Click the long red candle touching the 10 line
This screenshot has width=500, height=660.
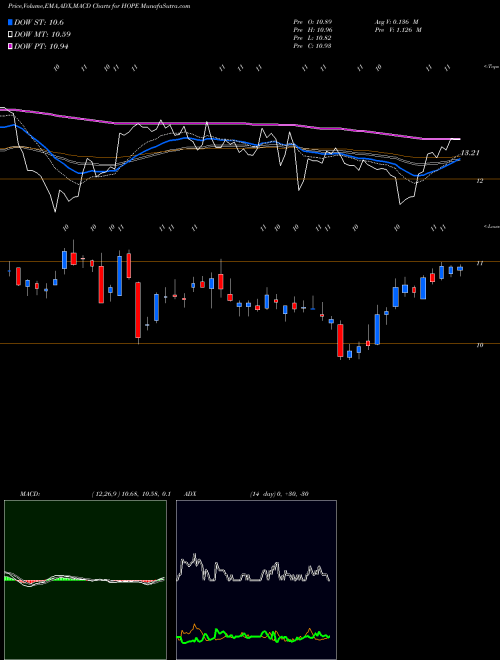tap(138, 310)
